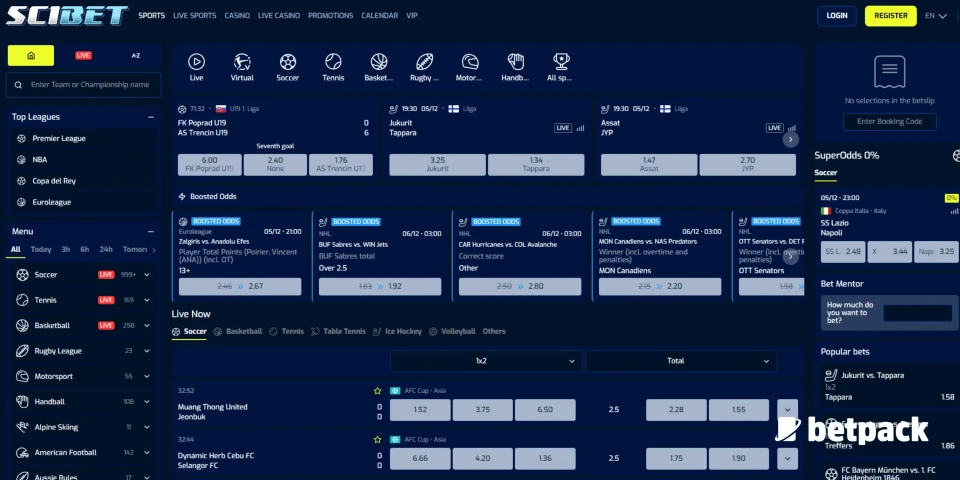Open American Football in the sports menu
Viewport: 960px width, 480px height.
pos(66,453)
